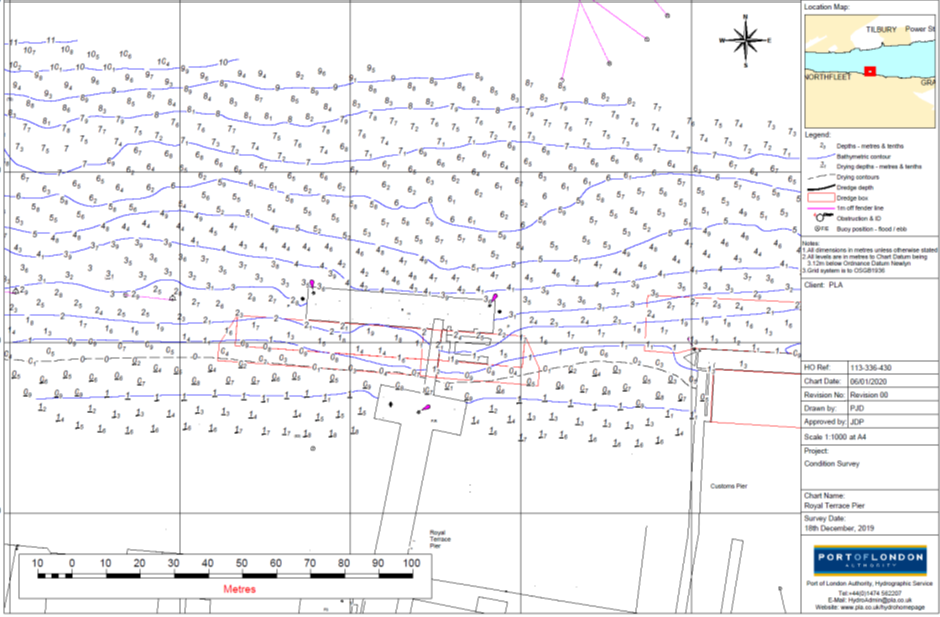Screen dimensions: 940x617
Task: Click the Buoy position flood/ebb legend icon
Action: click(821, 228)
